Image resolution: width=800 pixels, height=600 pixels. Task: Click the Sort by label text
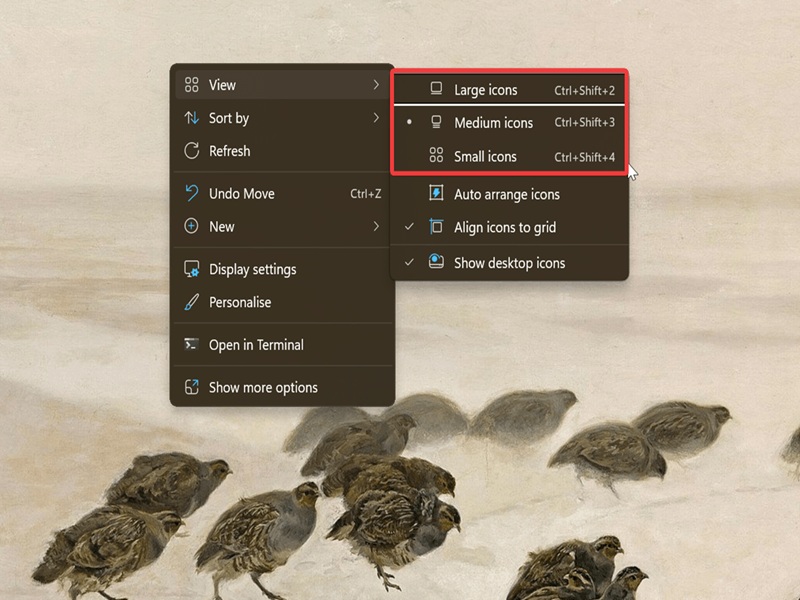[229, 118]
